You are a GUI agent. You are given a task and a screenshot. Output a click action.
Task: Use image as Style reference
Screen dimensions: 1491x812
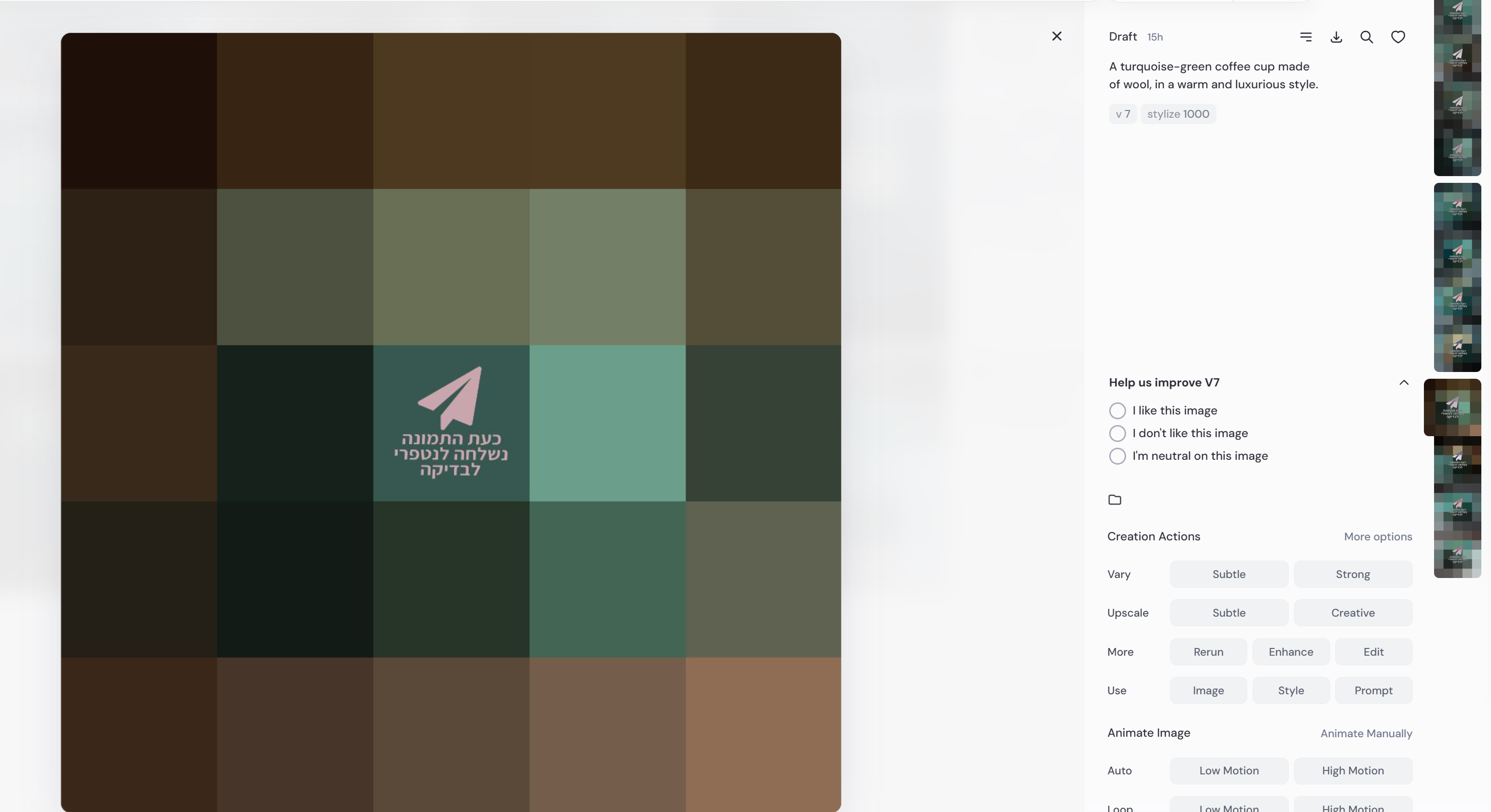1291,690
